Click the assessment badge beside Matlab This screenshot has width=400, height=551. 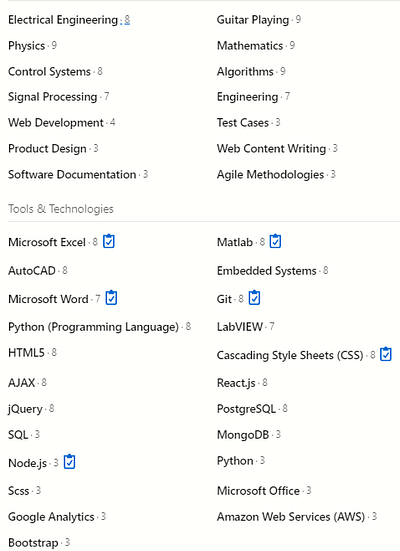(x=275, y=241)
